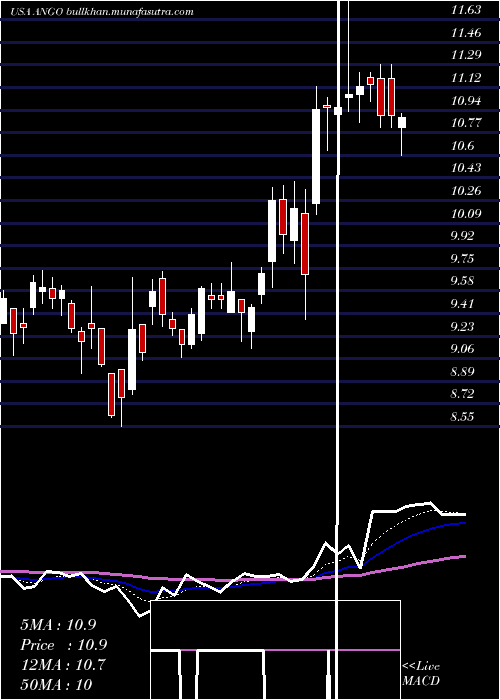Select the 9.23 price axis label
The image size is (500, 700).
click(462, 326)
